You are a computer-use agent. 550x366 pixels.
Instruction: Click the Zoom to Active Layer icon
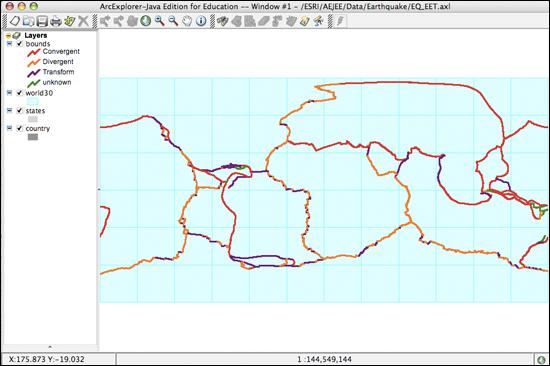click(x=132, y=21)
